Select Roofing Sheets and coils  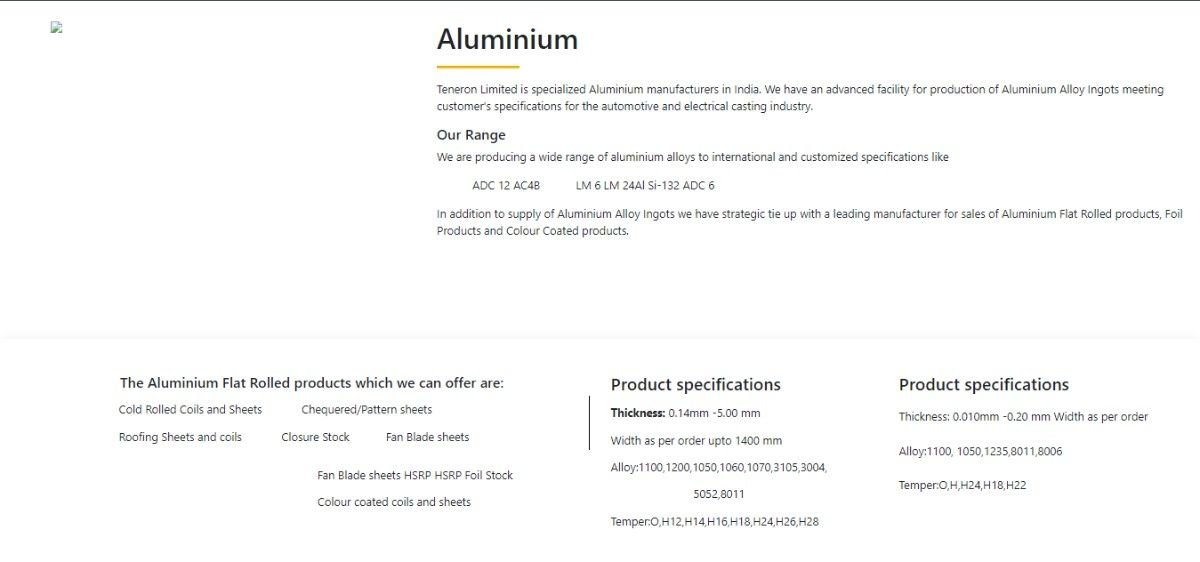(x=180, y=437)
